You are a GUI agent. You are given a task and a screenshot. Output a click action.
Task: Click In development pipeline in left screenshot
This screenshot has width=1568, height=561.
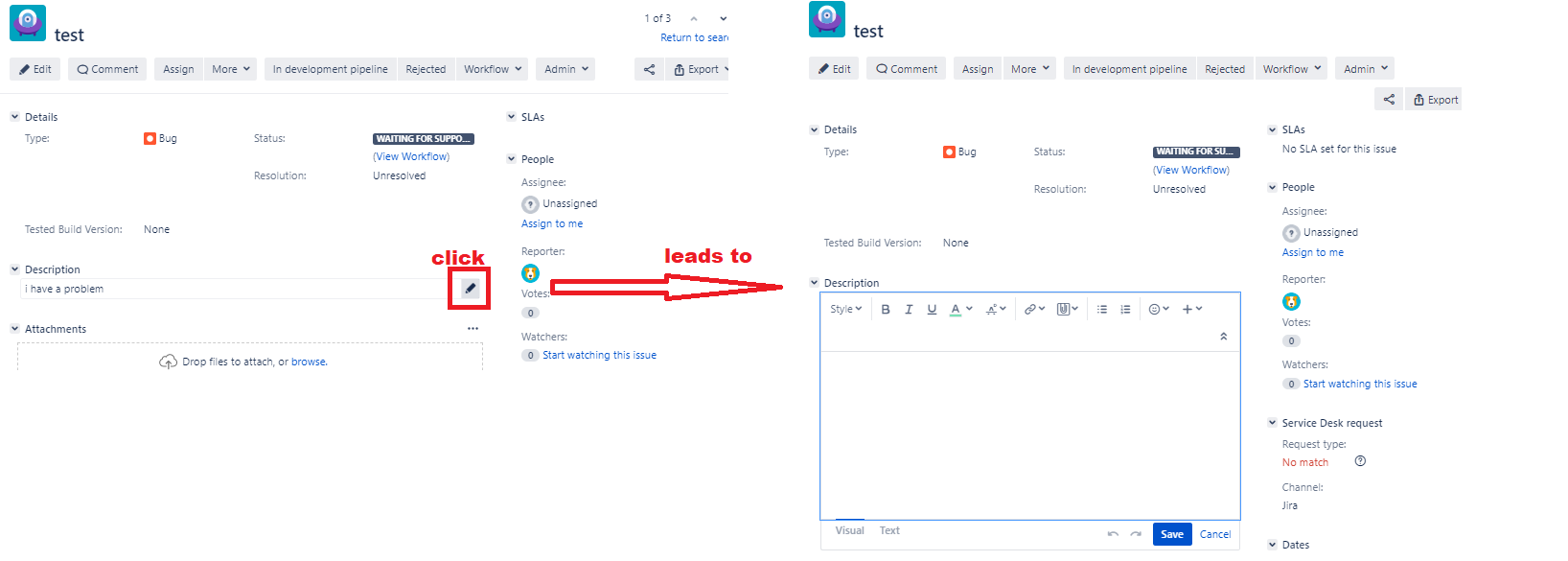coord(330,69)
